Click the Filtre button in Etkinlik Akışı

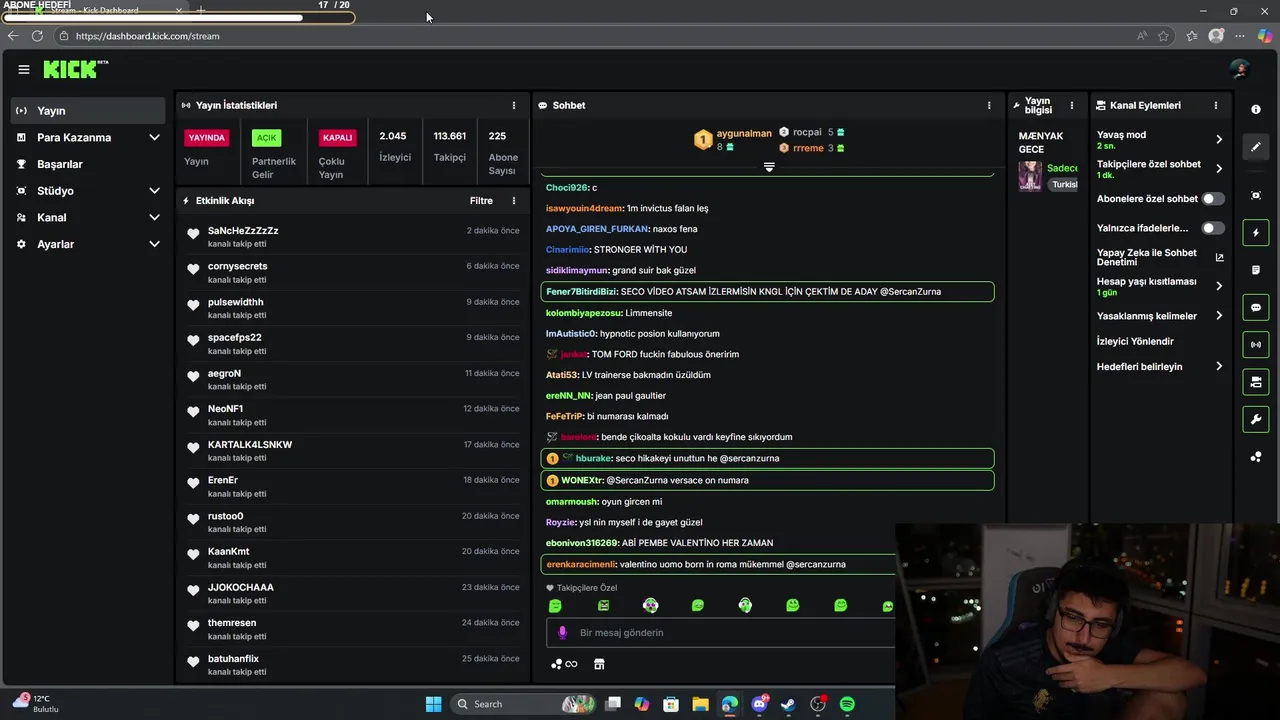click(481, 201)
